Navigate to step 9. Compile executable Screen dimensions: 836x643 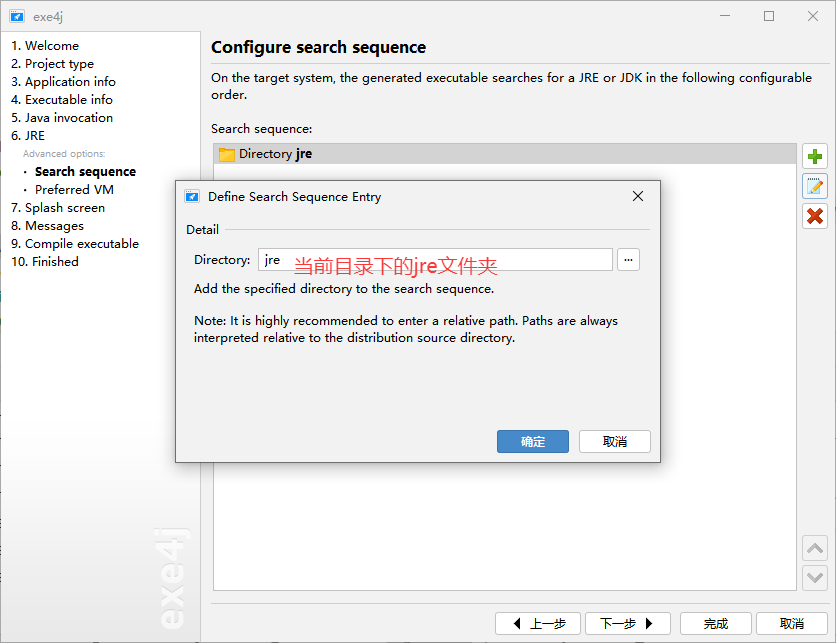click(x=75, y=244)
